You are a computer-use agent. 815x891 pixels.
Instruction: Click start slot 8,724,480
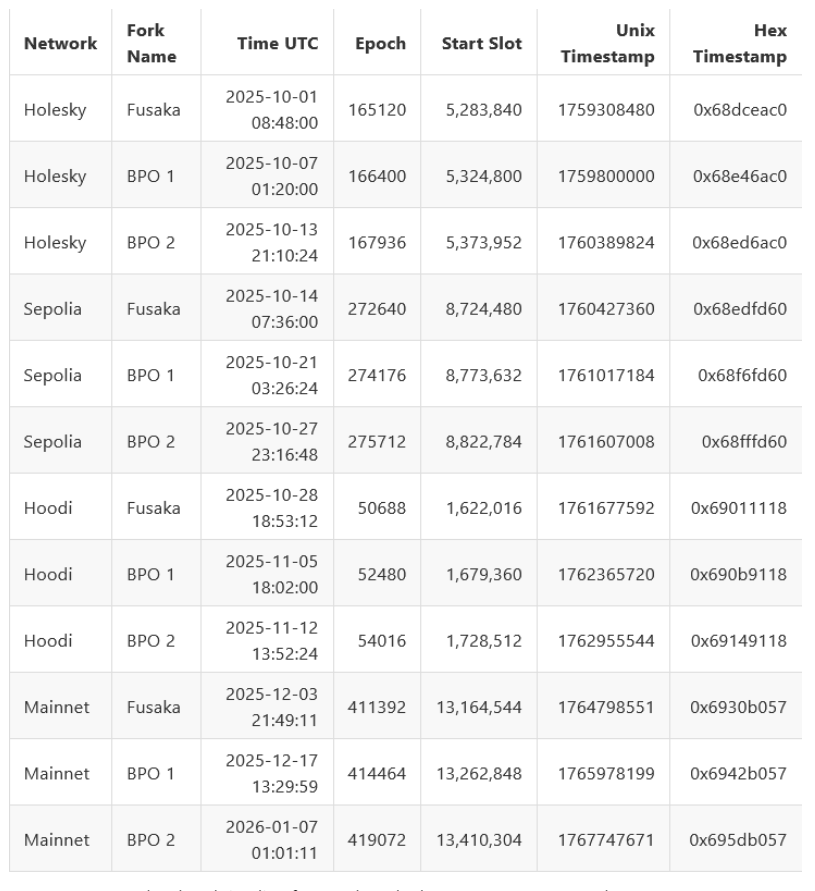(x=482, y=308)
